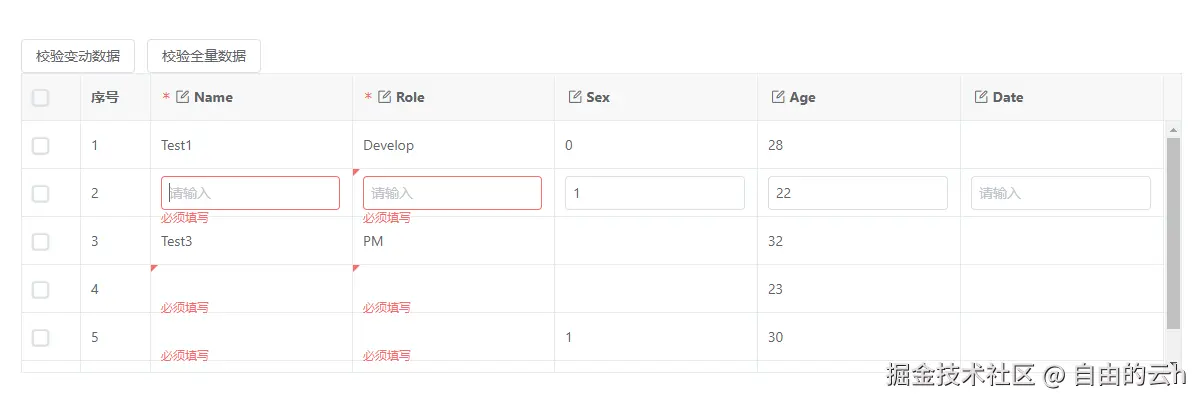Image resolution: width=1202 pixels, height=403 pixels.
Task: Select row 3 with its checkbox
Action: 40,242
